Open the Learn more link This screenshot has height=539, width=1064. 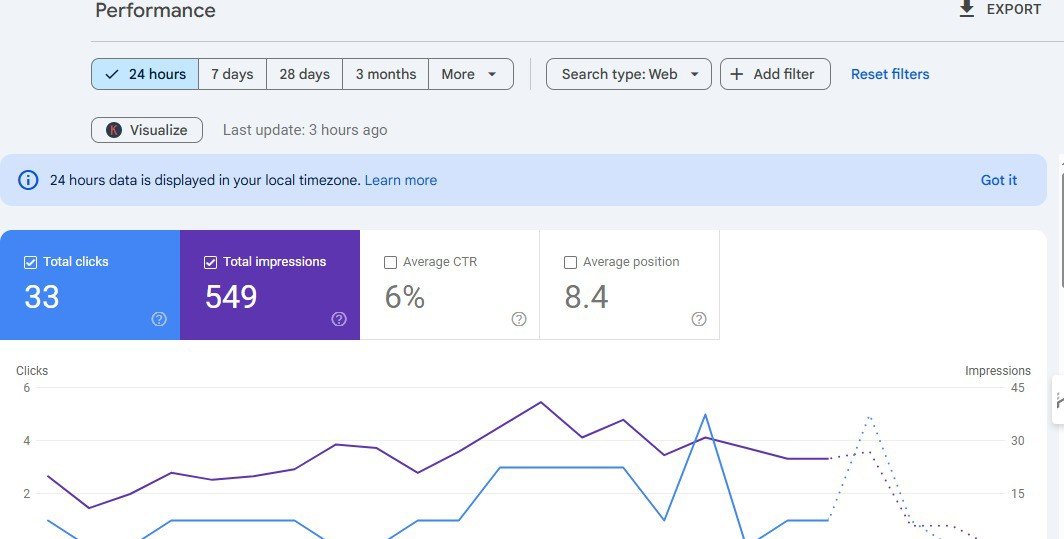pyautogui.click(x=400, y=180)
